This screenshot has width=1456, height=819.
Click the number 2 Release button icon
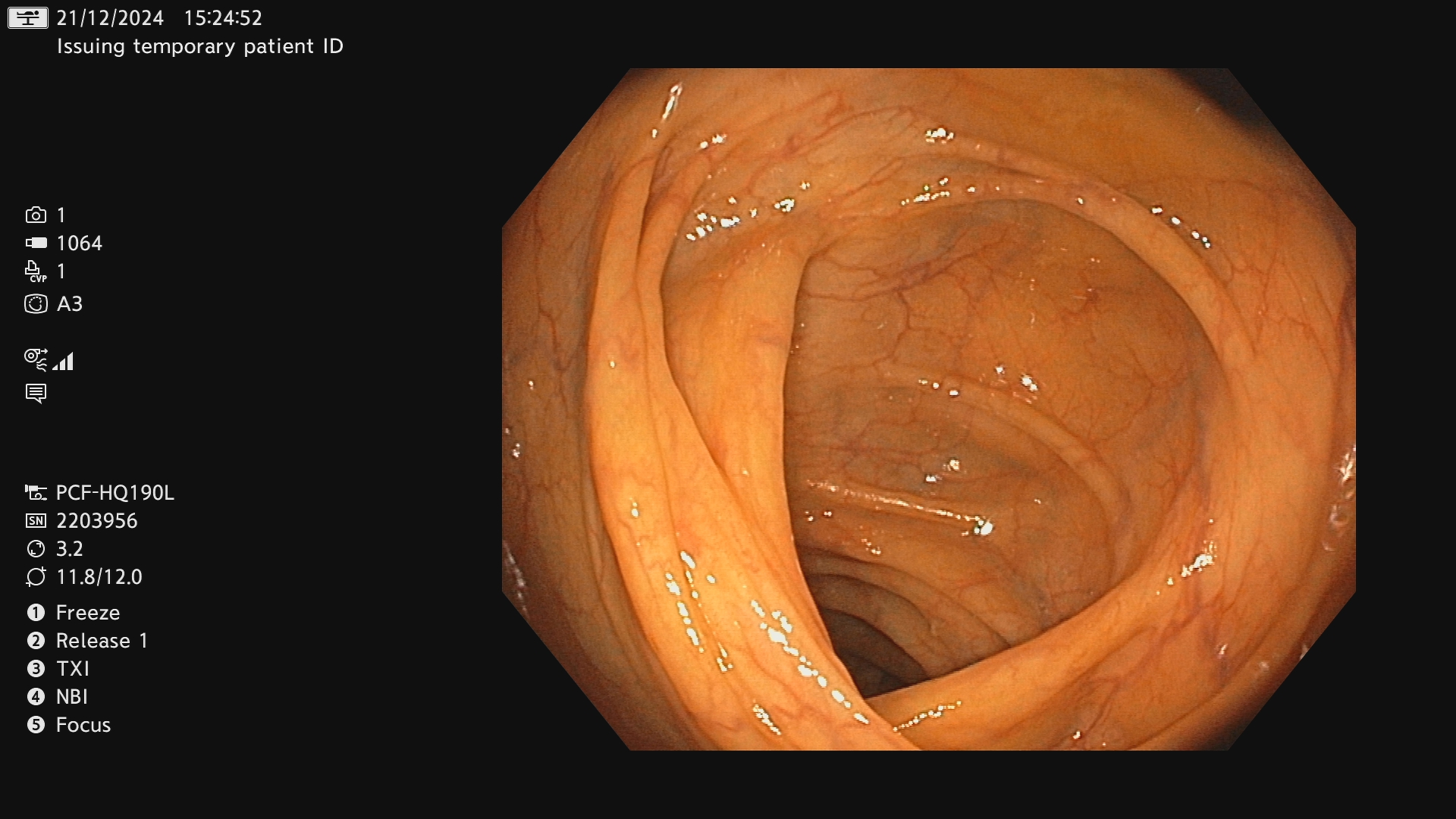click(x=36, y=641)
